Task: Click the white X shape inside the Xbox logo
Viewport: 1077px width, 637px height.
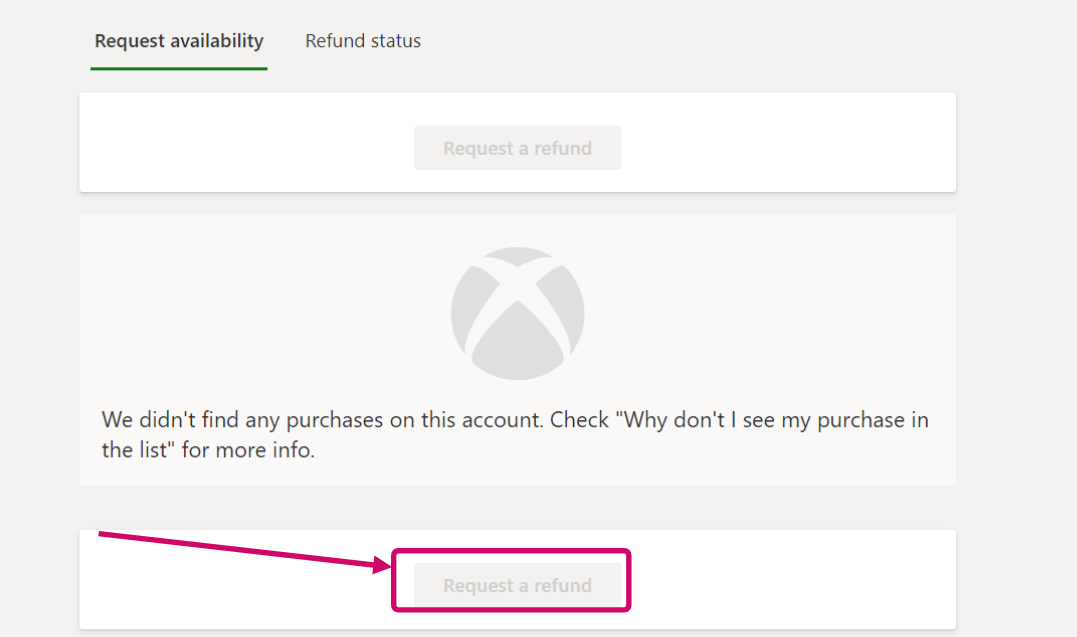Action: (517, 302)
